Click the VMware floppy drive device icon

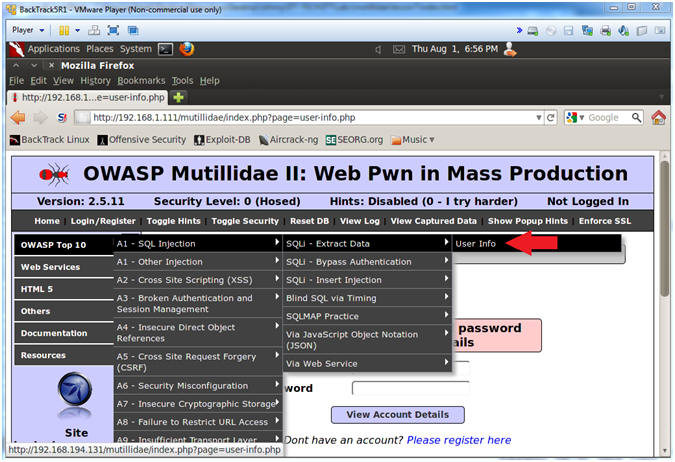[x=569, y=31]
